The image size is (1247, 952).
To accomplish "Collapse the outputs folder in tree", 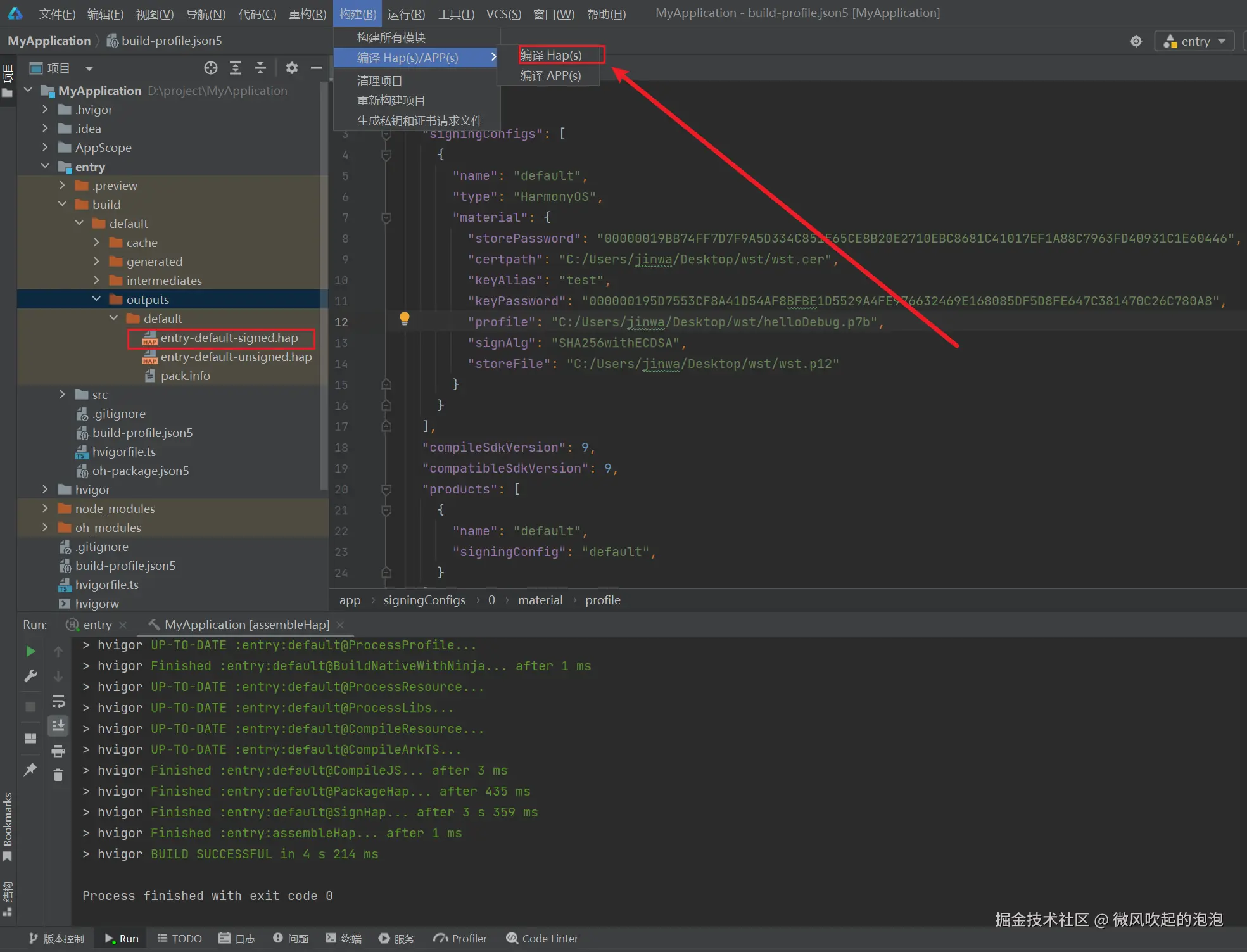I will click(97, 299).
